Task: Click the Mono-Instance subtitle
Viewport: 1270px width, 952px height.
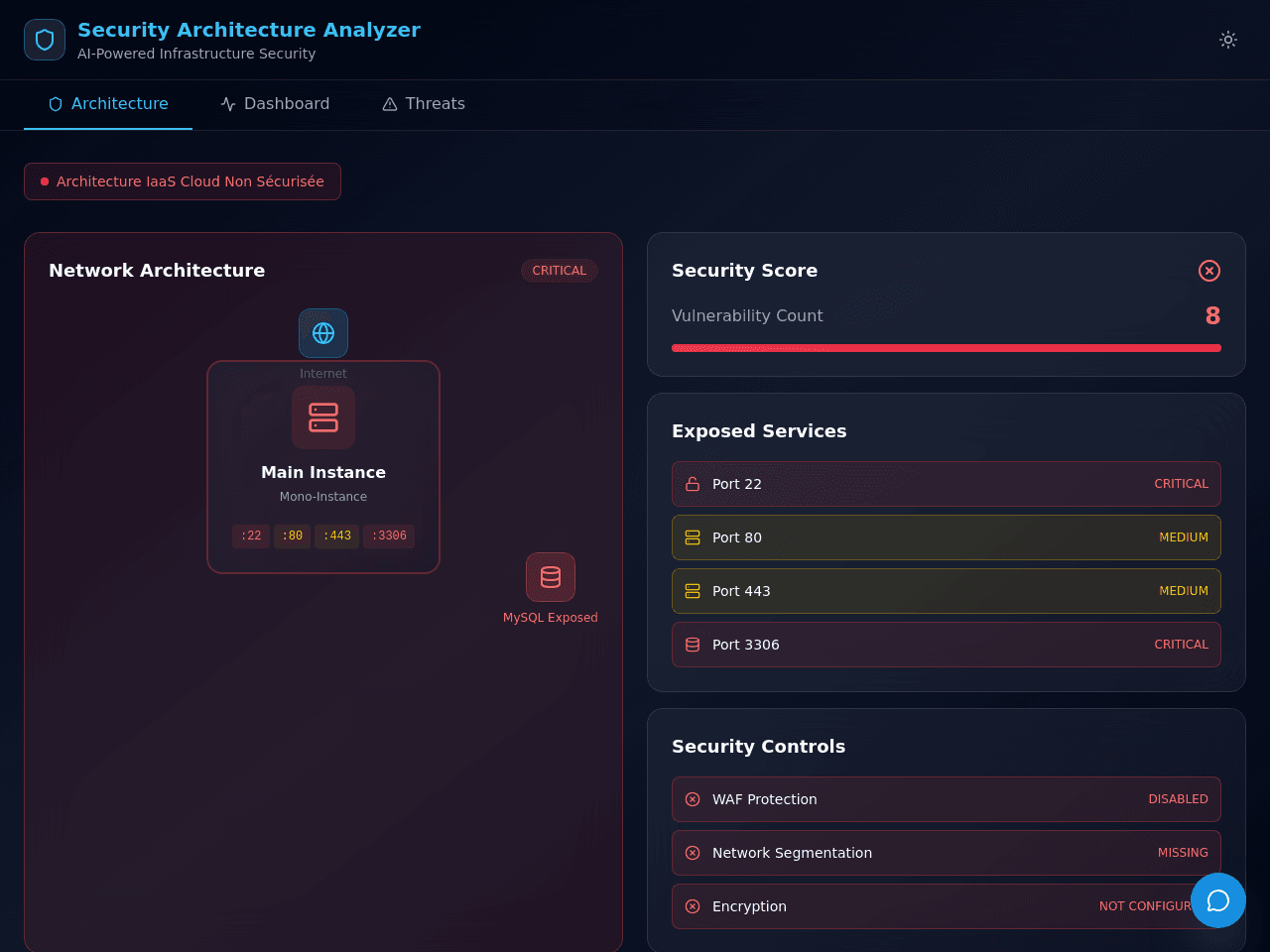Action: [323, 497]
